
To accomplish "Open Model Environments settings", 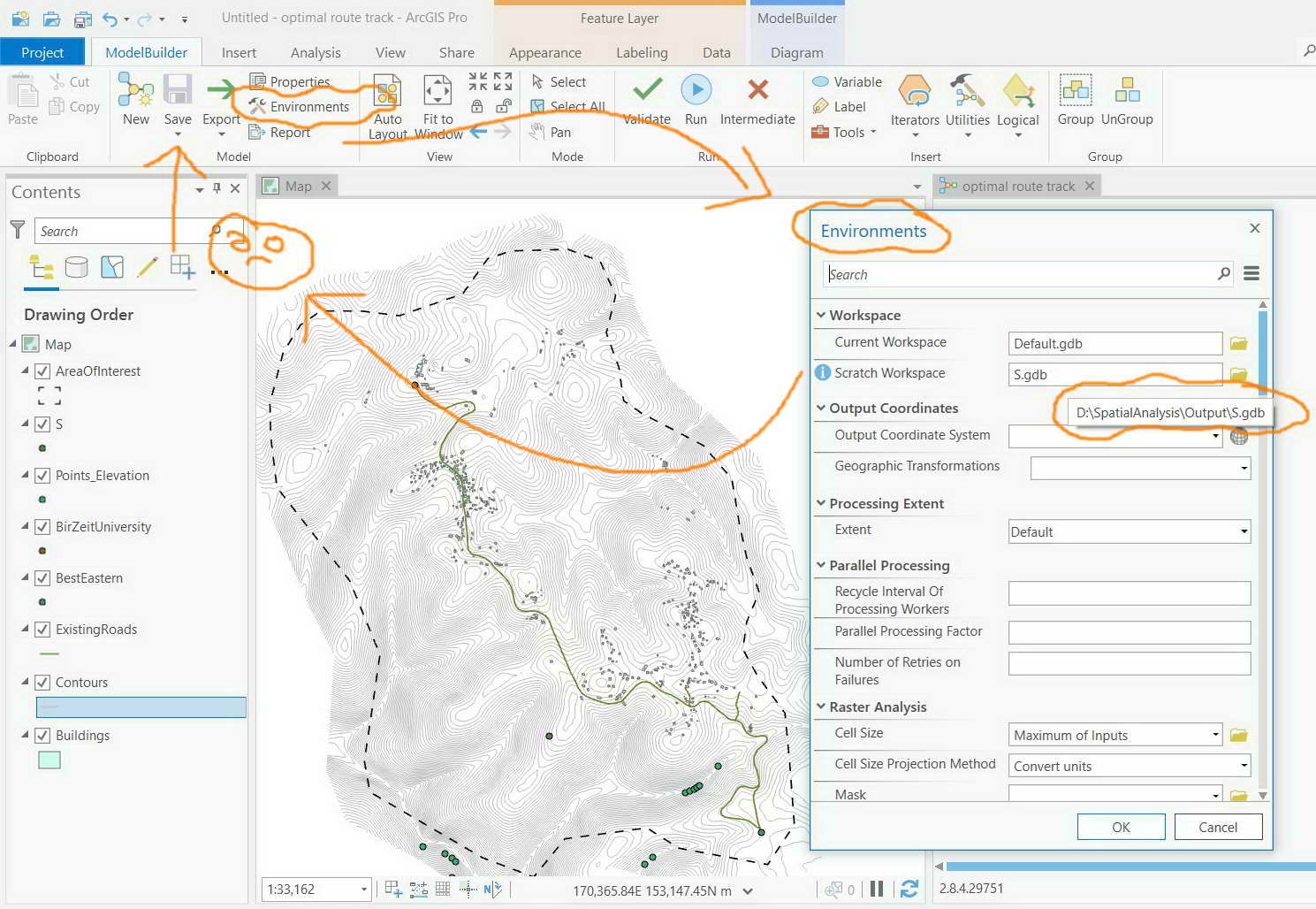I will click(304, 106).
